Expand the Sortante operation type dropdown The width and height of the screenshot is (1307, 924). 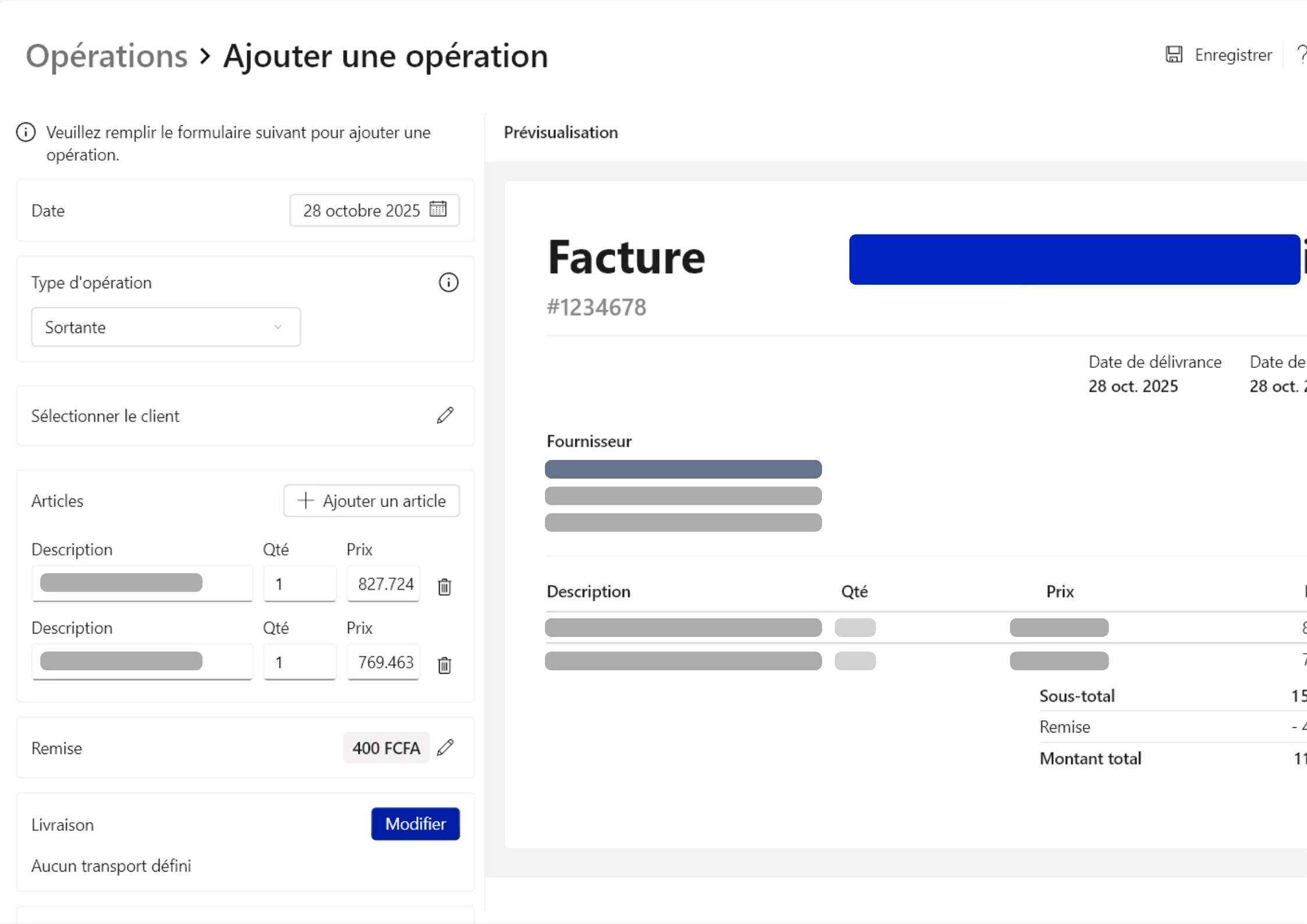pyautogui.click(x=166, y=327)
